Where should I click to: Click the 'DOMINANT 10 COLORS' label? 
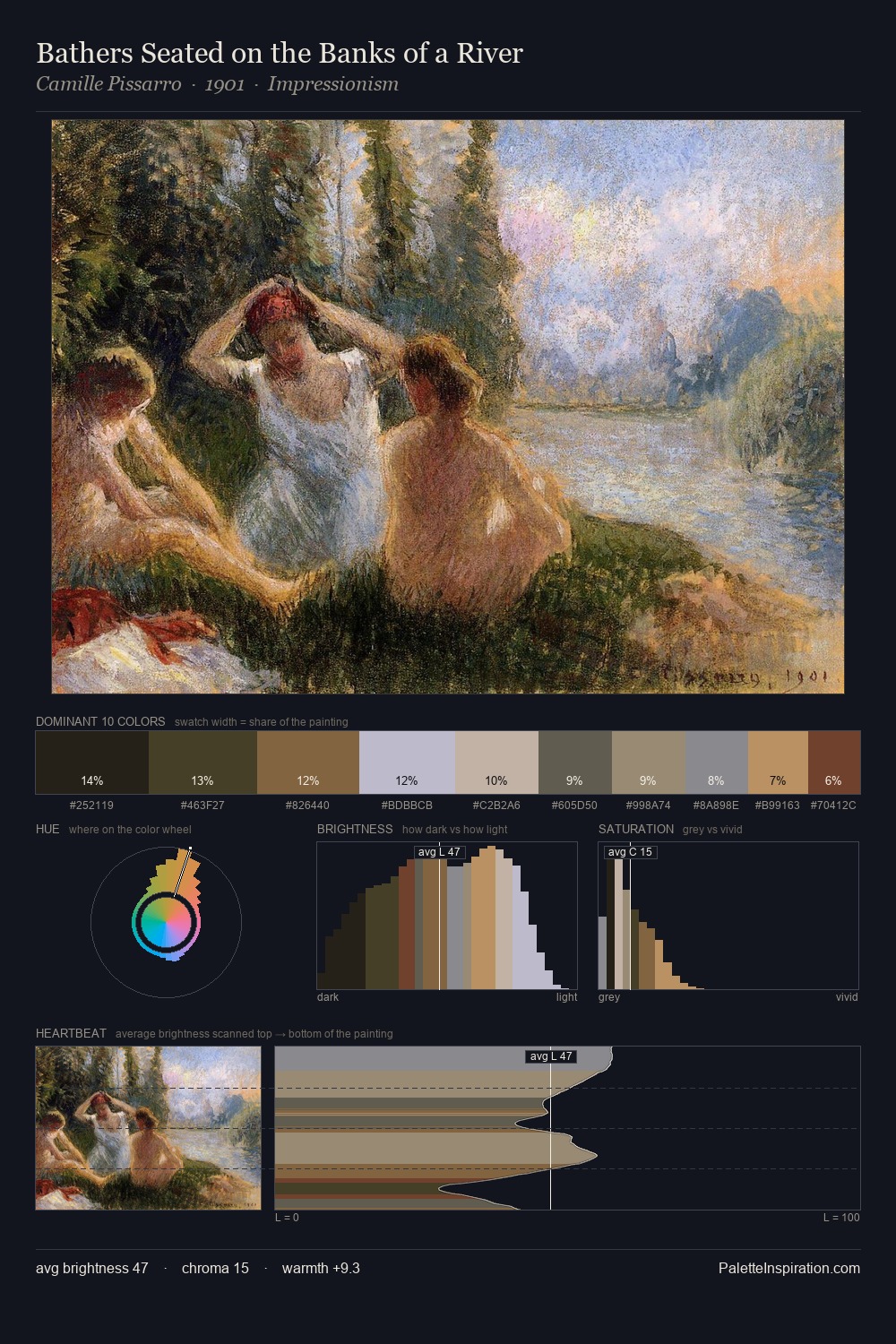(100, 721)
